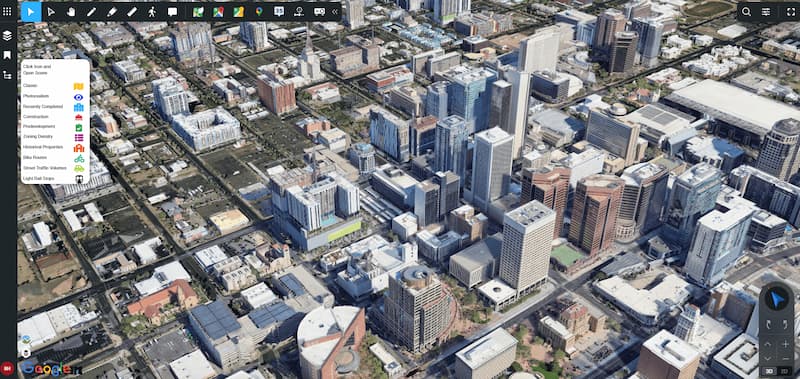Image resolution: width=800 pixels, height=379 pixels.
Task: Zoom out with minus button
Action: coord(785,358)
